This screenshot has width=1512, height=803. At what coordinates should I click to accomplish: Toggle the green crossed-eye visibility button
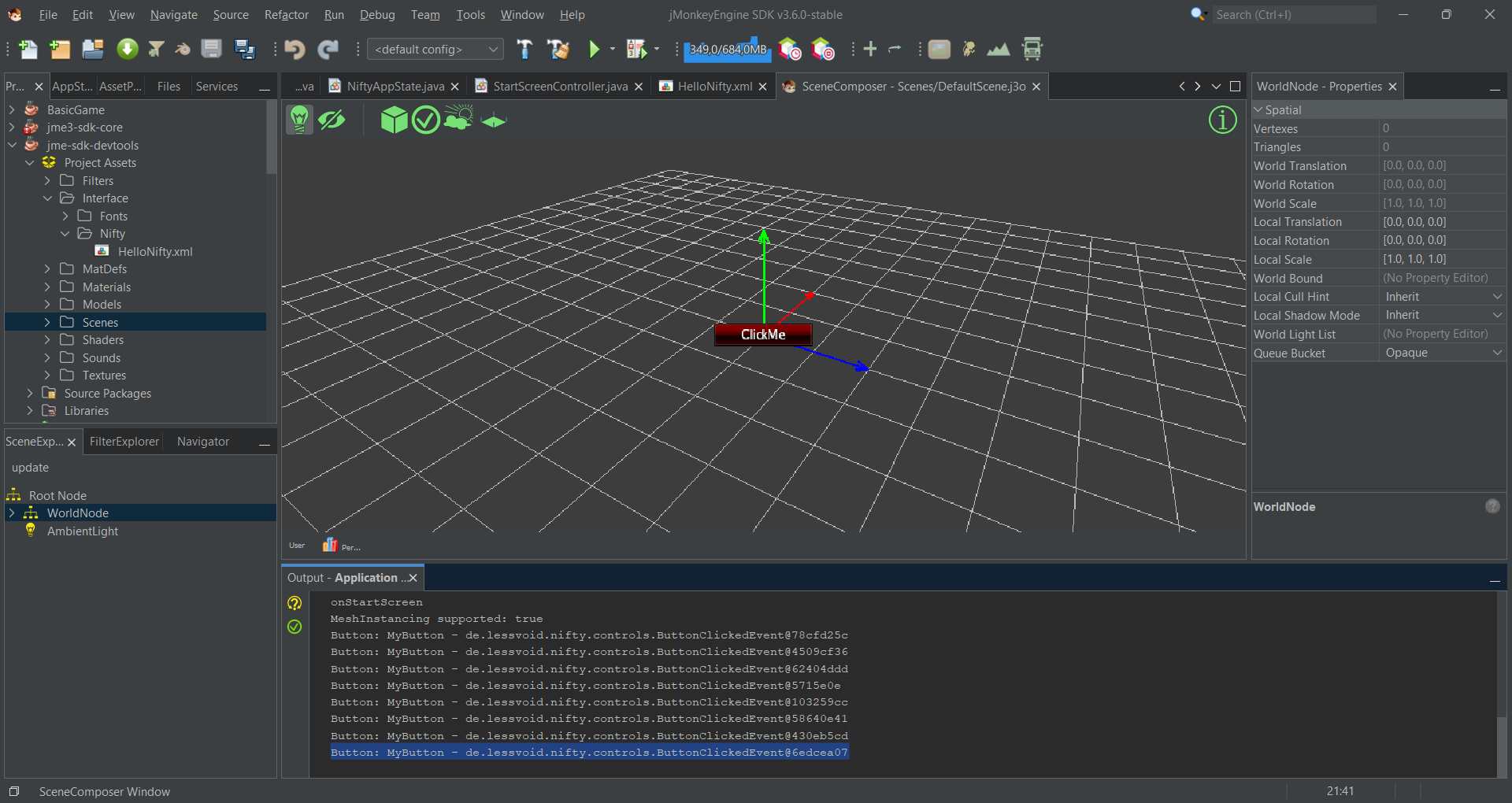tap(332, 120)
